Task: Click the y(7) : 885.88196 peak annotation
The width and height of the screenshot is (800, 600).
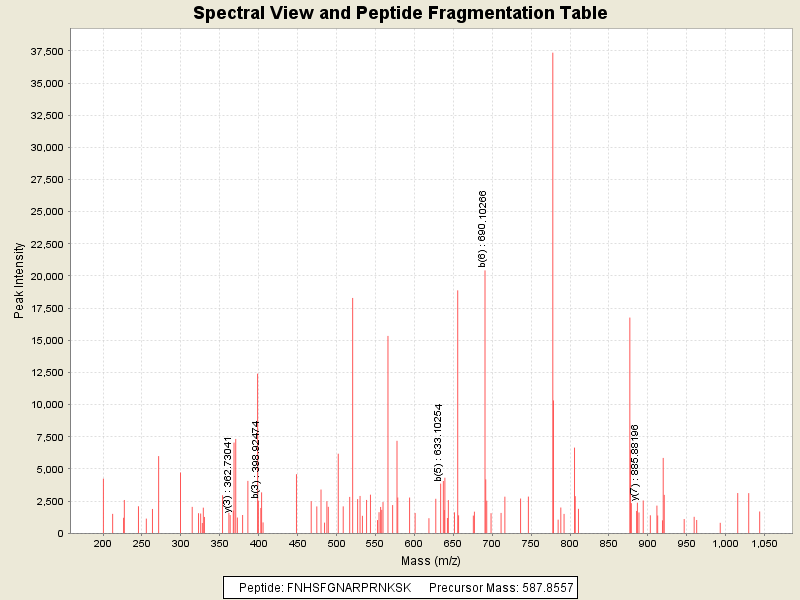Action: tap(636, 462)
